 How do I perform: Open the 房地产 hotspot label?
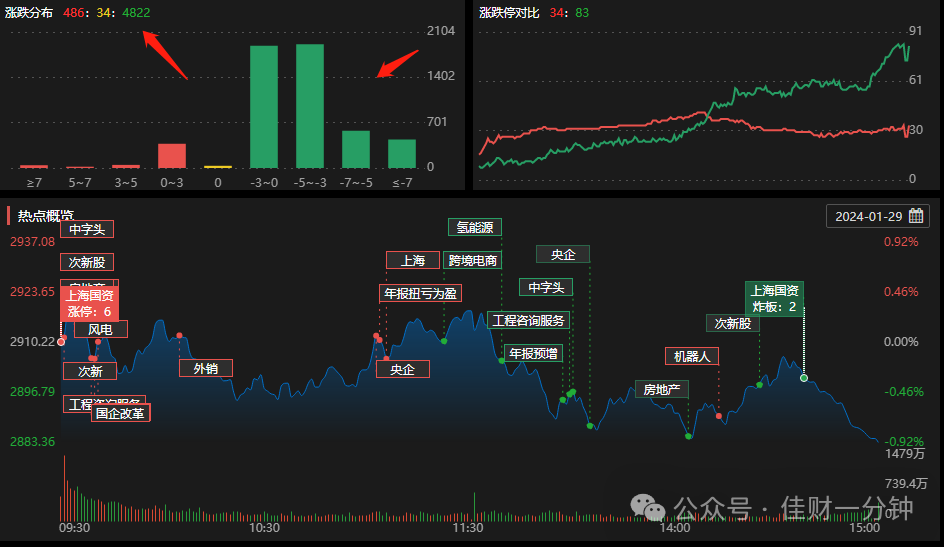coord(662,389)
